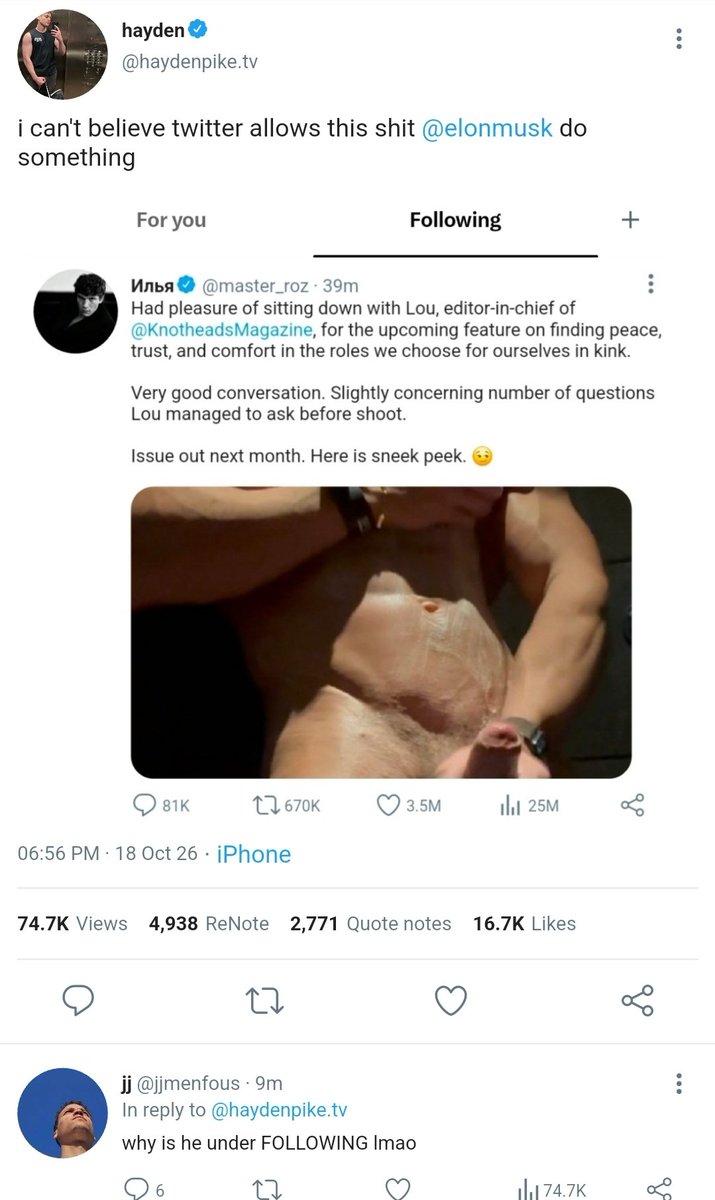Click the iPhone source label

coord(254,854)
